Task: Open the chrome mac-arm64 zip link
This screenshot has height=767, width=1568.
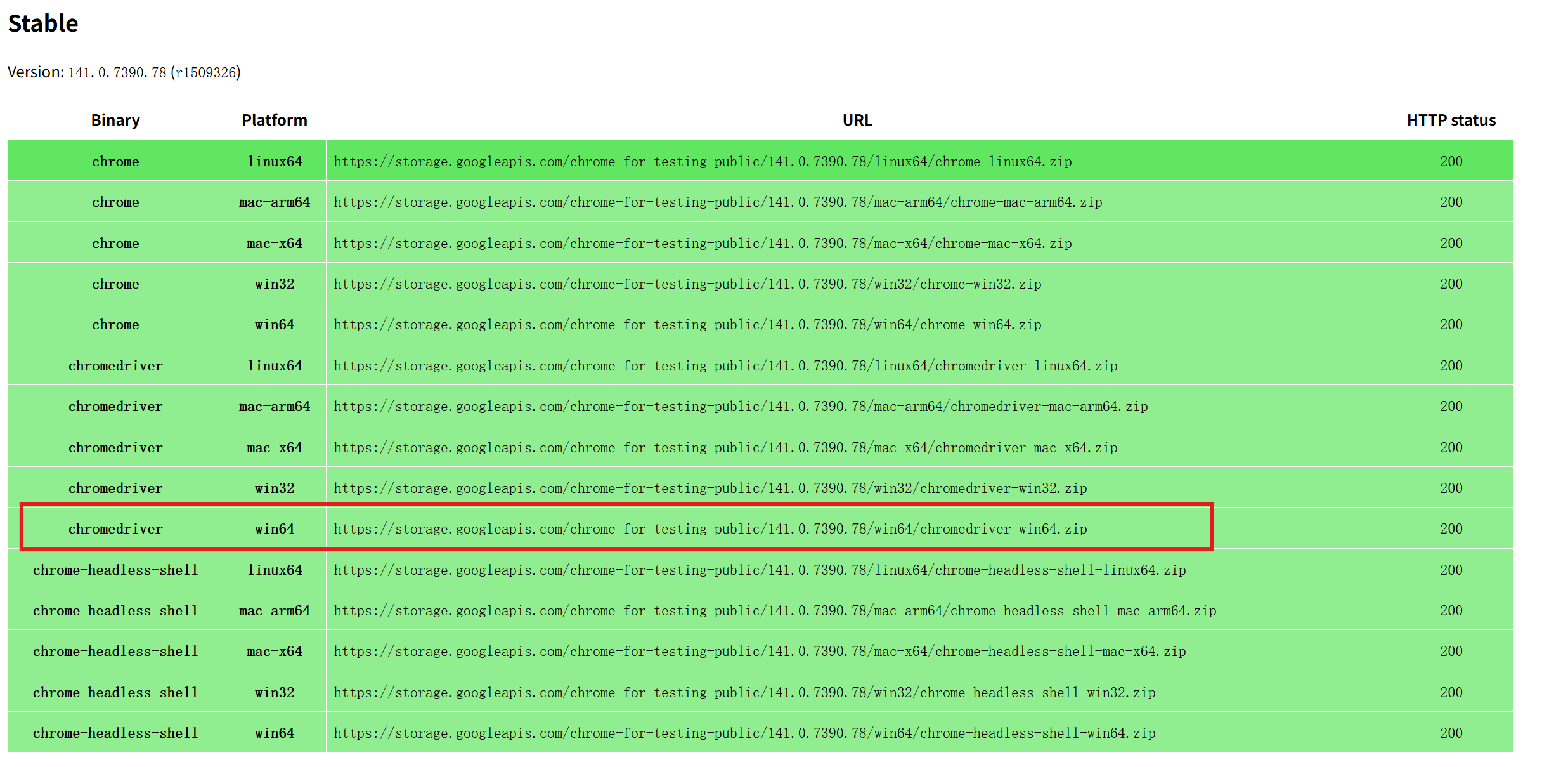Action: tap(718, 202)
